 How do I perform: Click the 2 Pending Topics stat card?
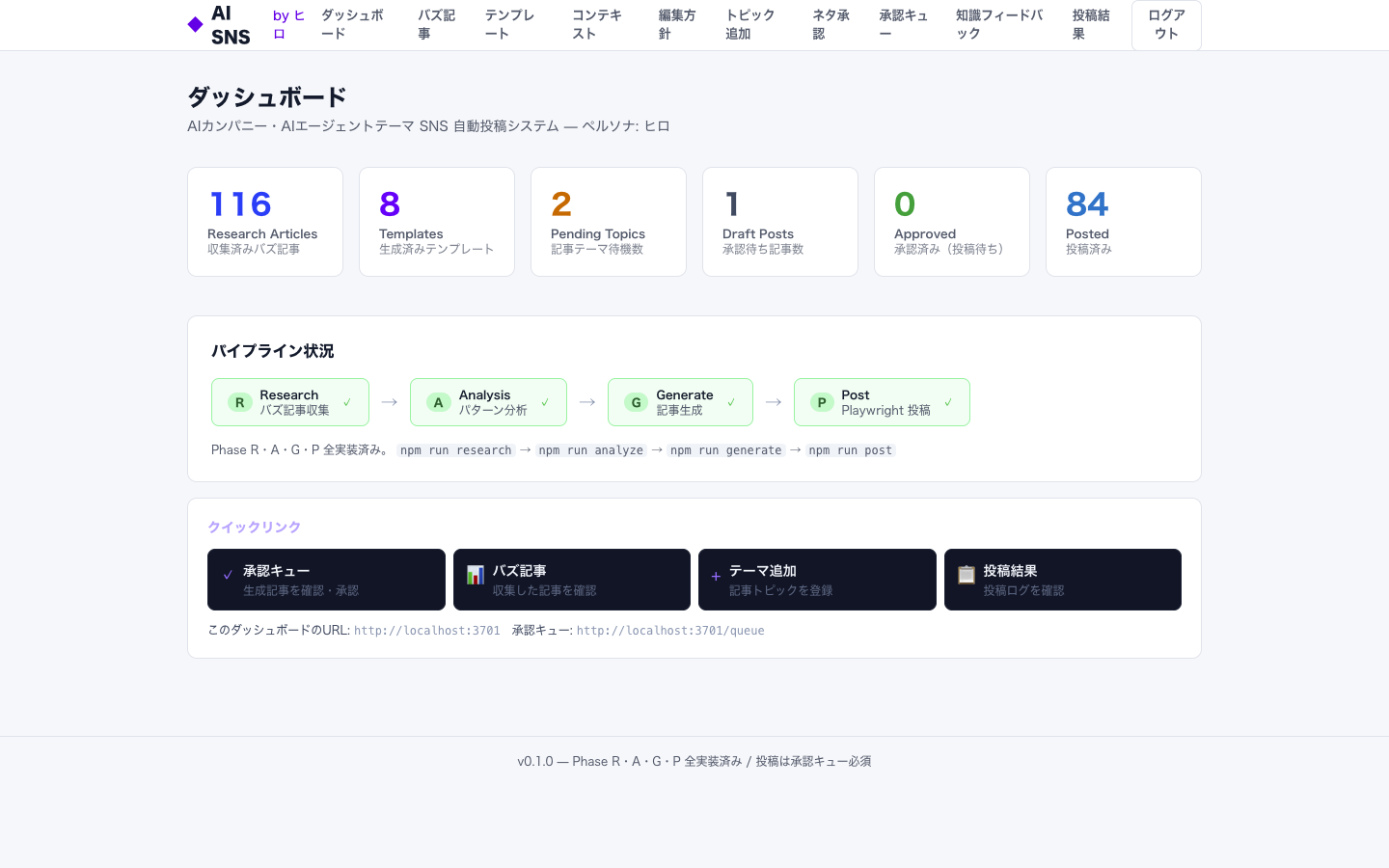pyautogui.click(x=609, y=222)
